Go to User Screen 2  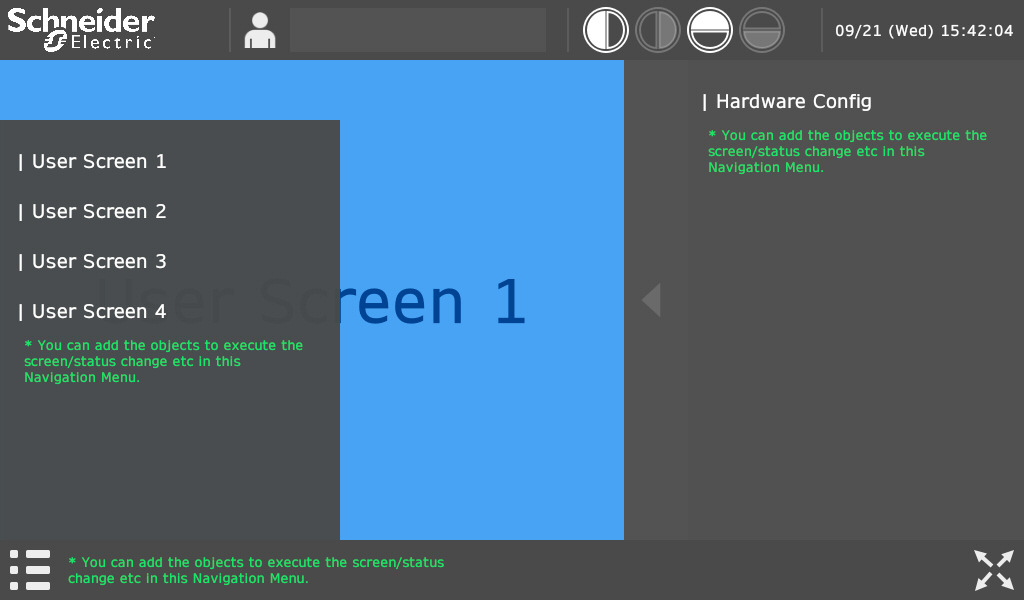point(99,212)
